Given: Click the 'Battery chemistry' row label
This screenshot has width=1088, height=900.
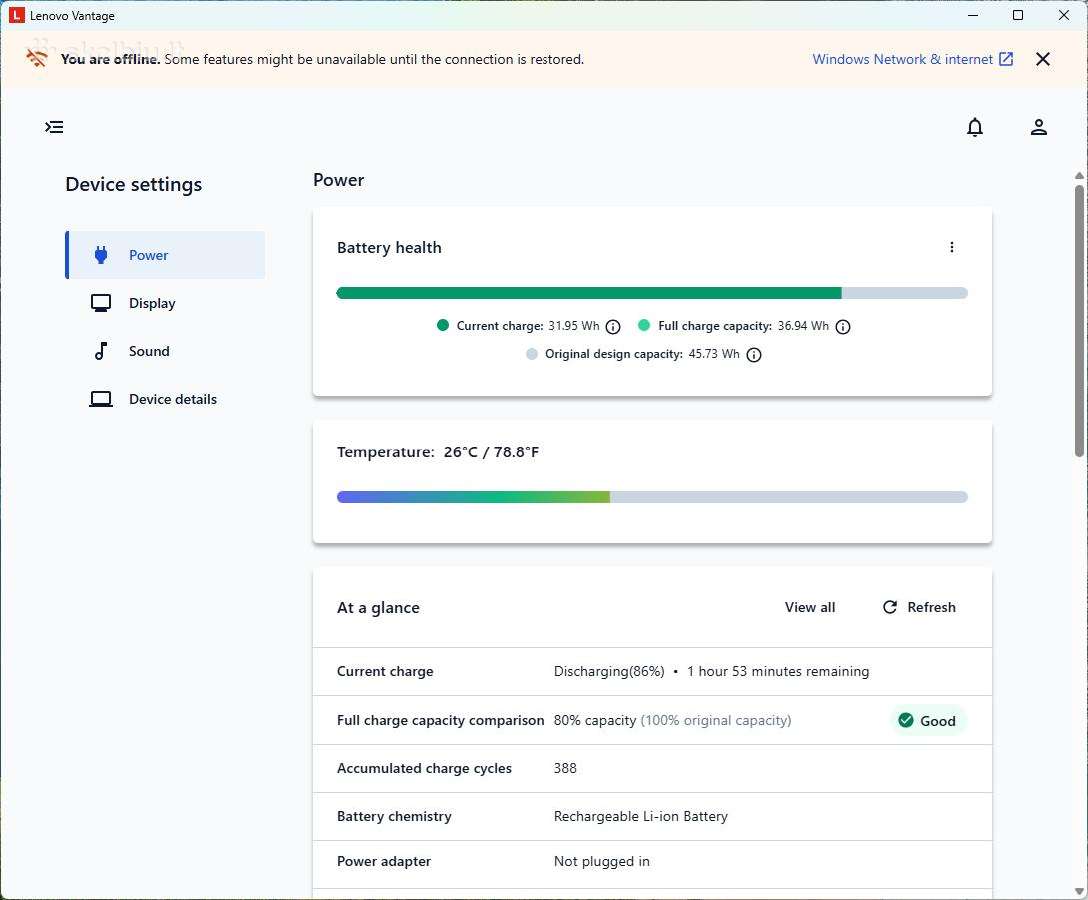Looking at the screenshot, I should point(394,816).
